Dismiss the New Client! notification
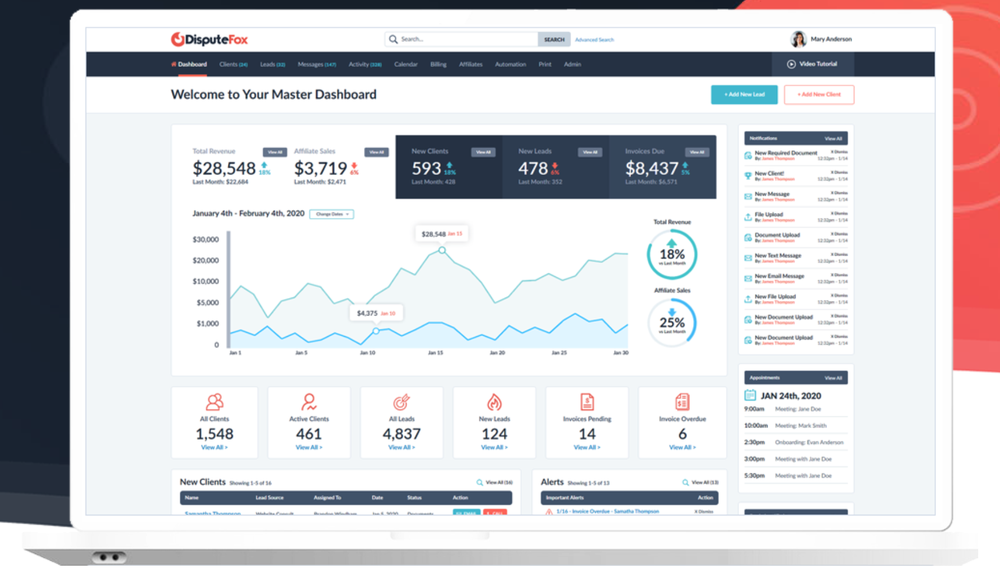Viewport: 1000px width, 584px height. point(839,173)
